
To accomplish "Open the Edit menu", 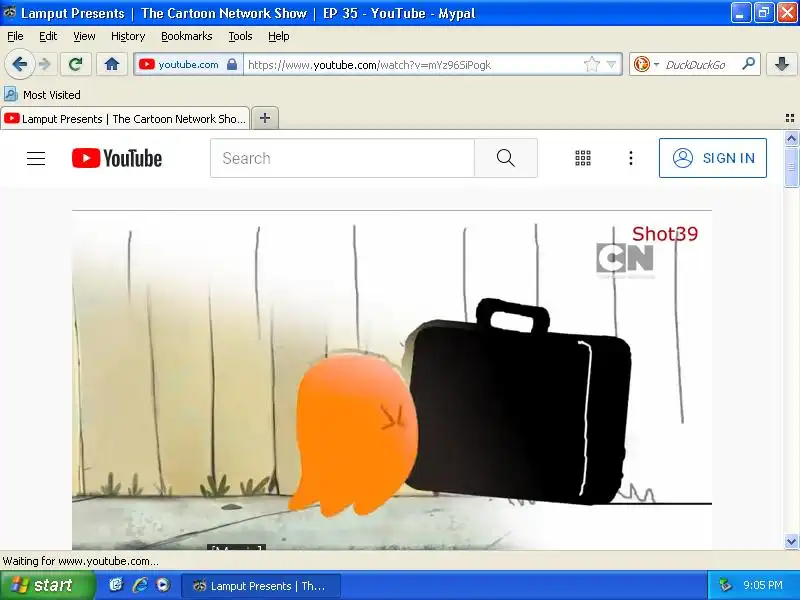I will (48, 36).
